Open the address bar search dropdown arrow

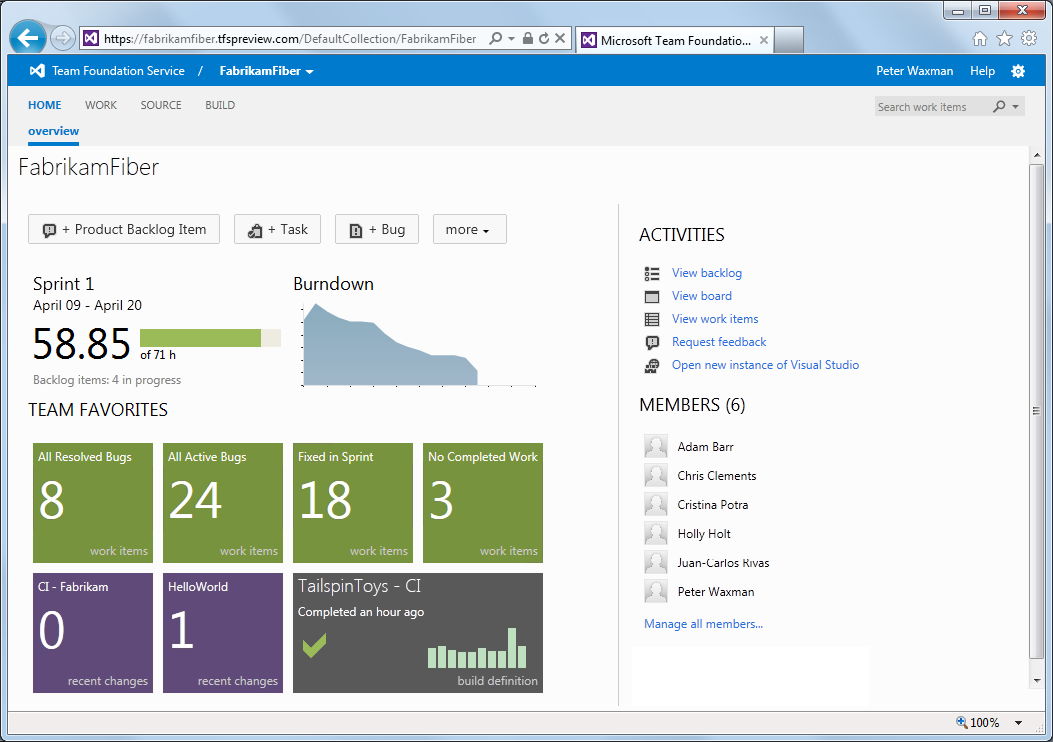click(x=511, y=38)
